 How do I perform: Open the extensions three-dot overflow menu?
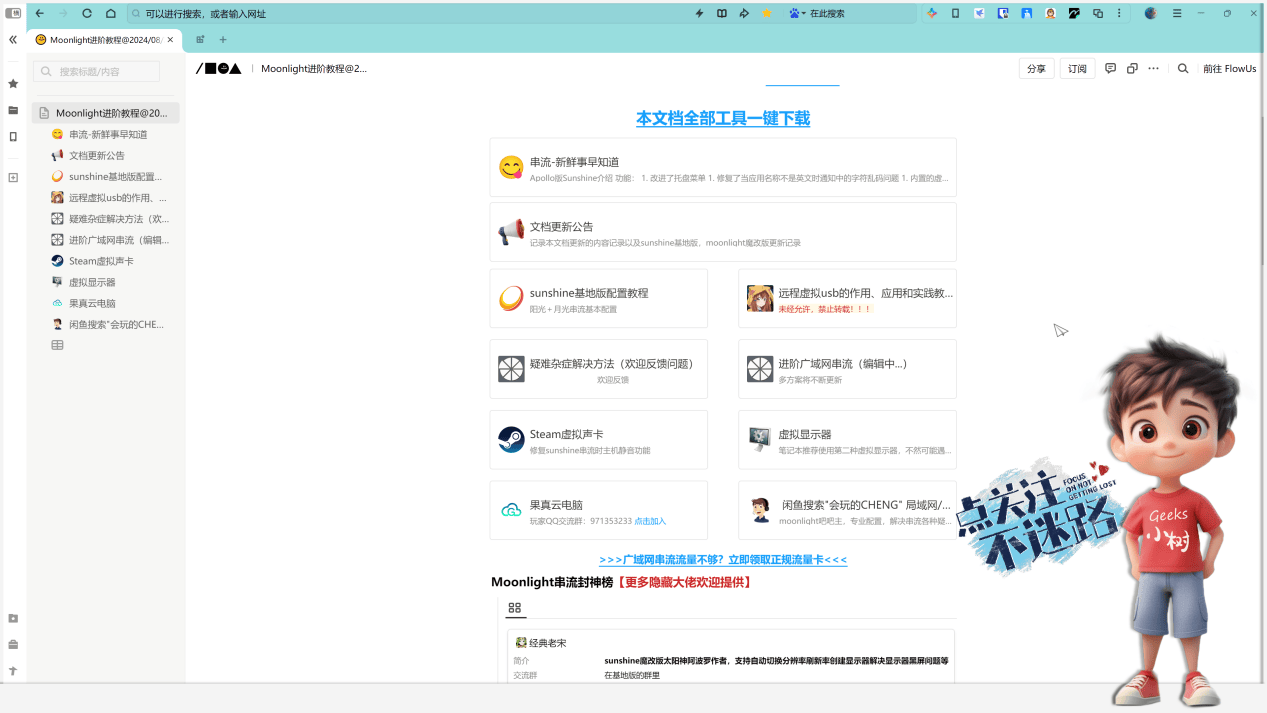coord(1119,14)
